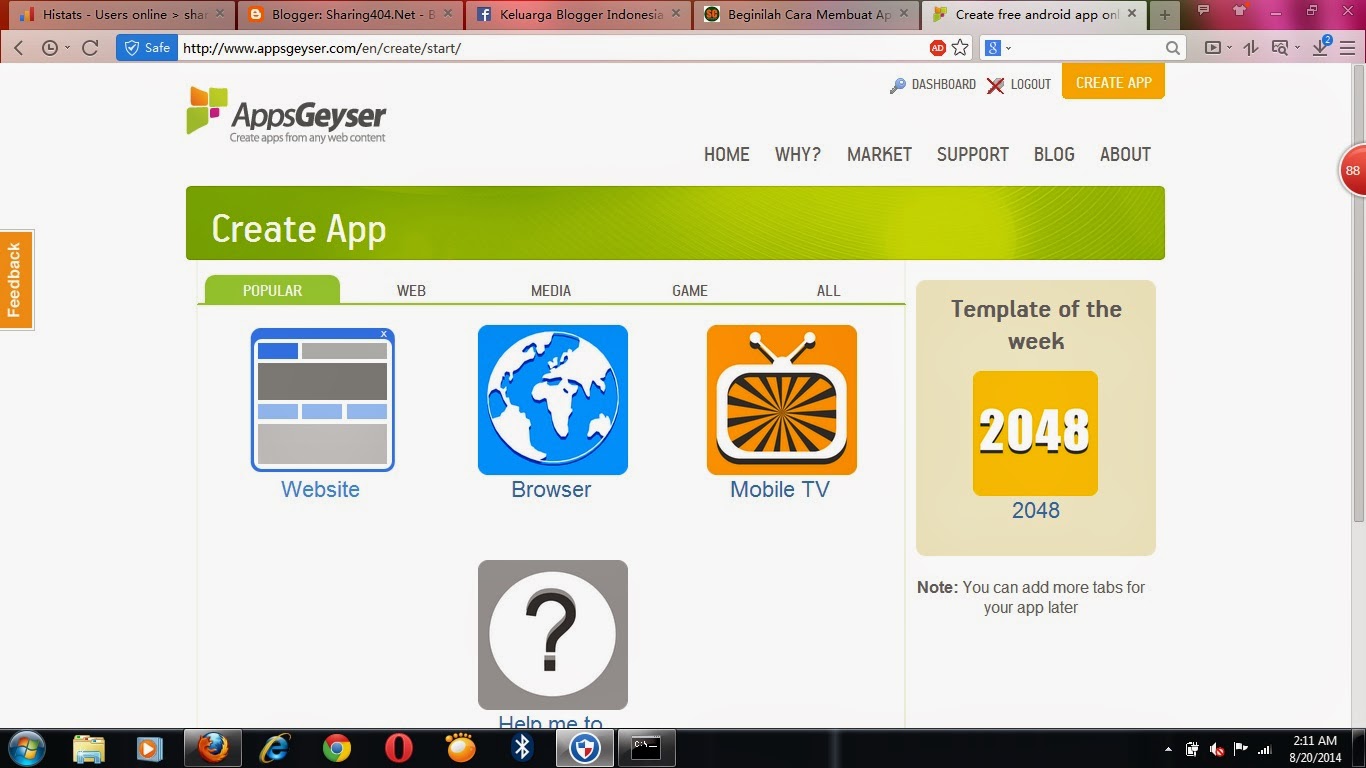Choose the Browser template globe icon
The width and height of the screenshot is (1366, 768).
pos(552,399)
